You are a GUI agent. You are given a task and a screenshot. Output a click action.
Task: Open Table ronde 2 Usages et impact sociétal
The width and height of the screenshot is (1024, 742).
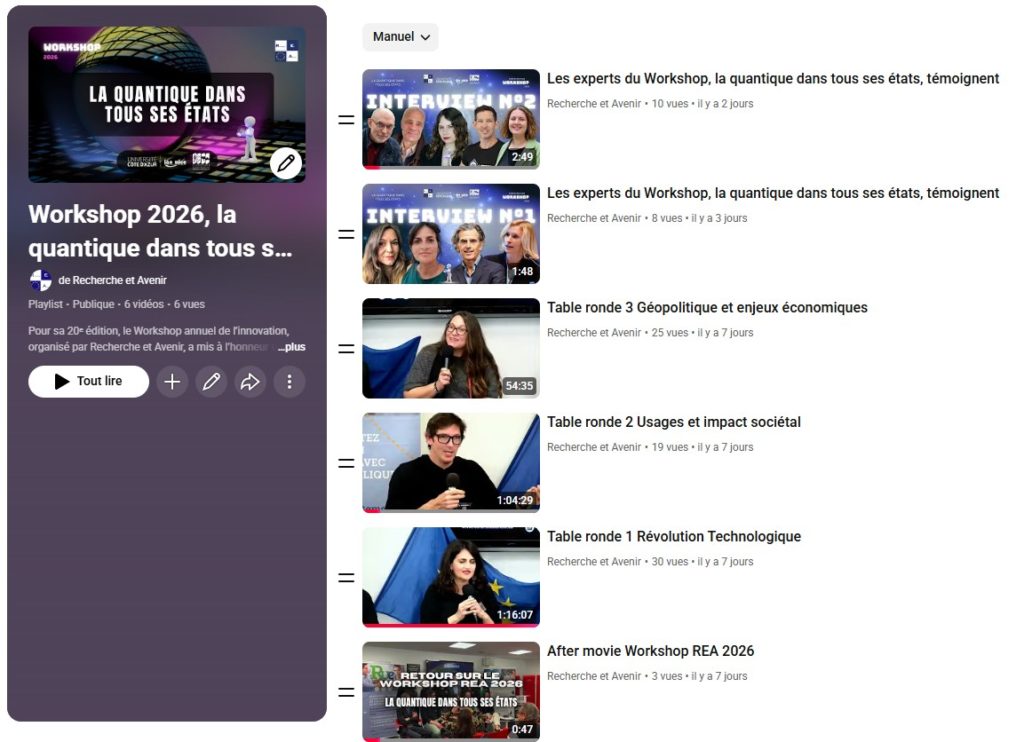[673, 422]
